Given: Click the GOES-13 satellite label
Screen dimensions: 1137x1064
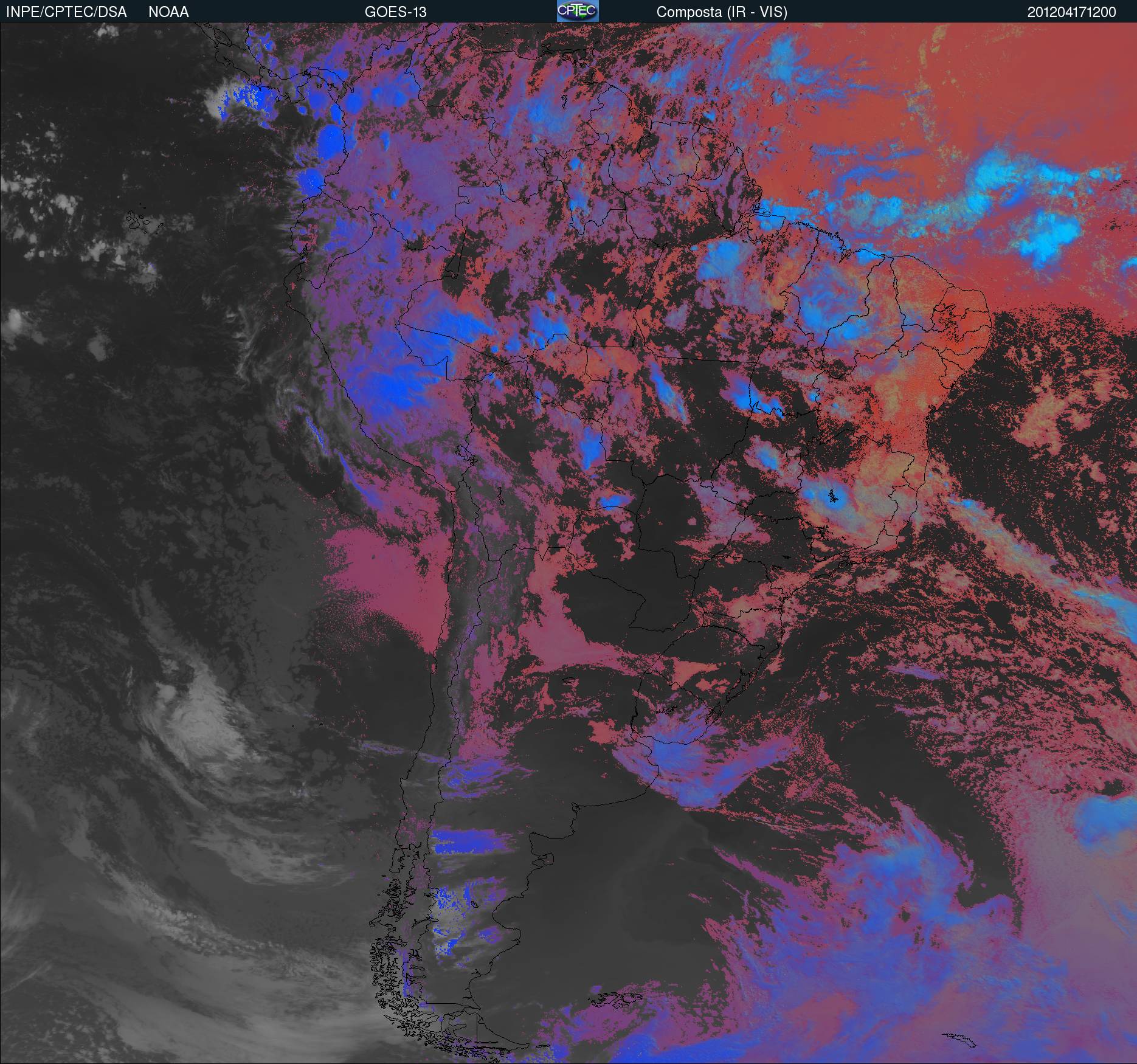Looking at the screenshot, I should tap(395, 12).
